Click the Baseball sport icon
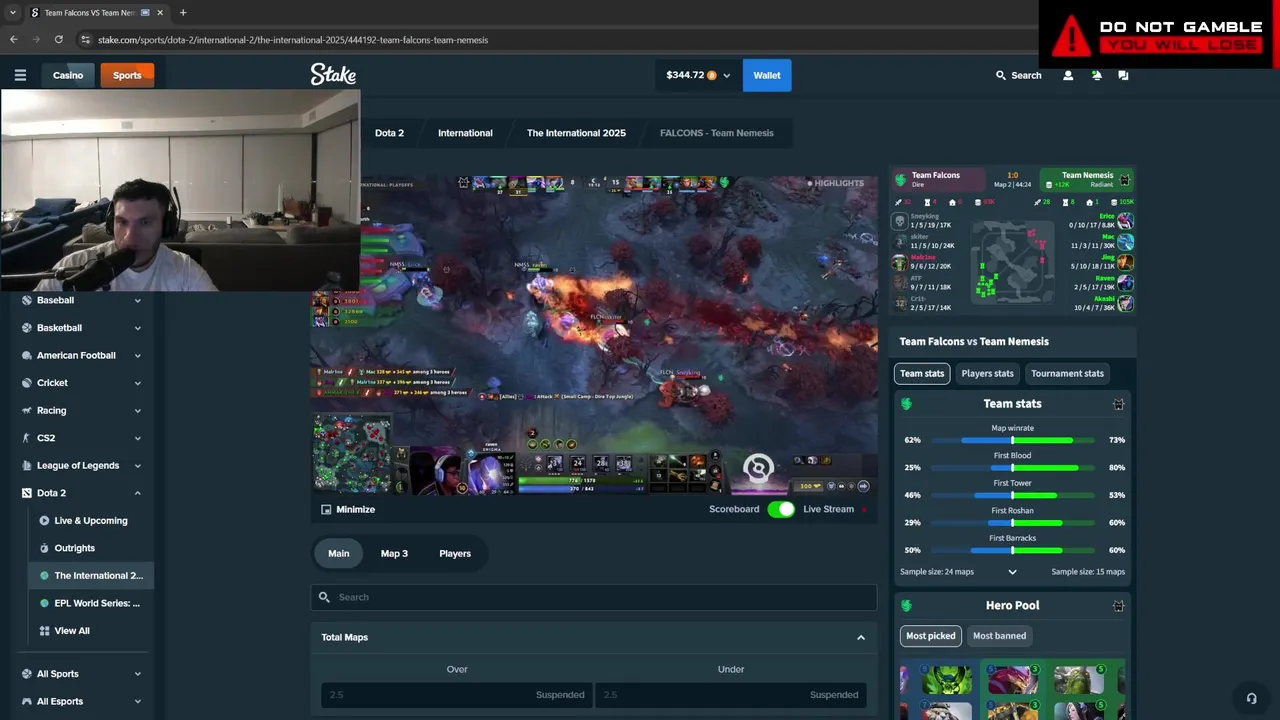Viewport: 1280px width, 720px height. point(27,300)
